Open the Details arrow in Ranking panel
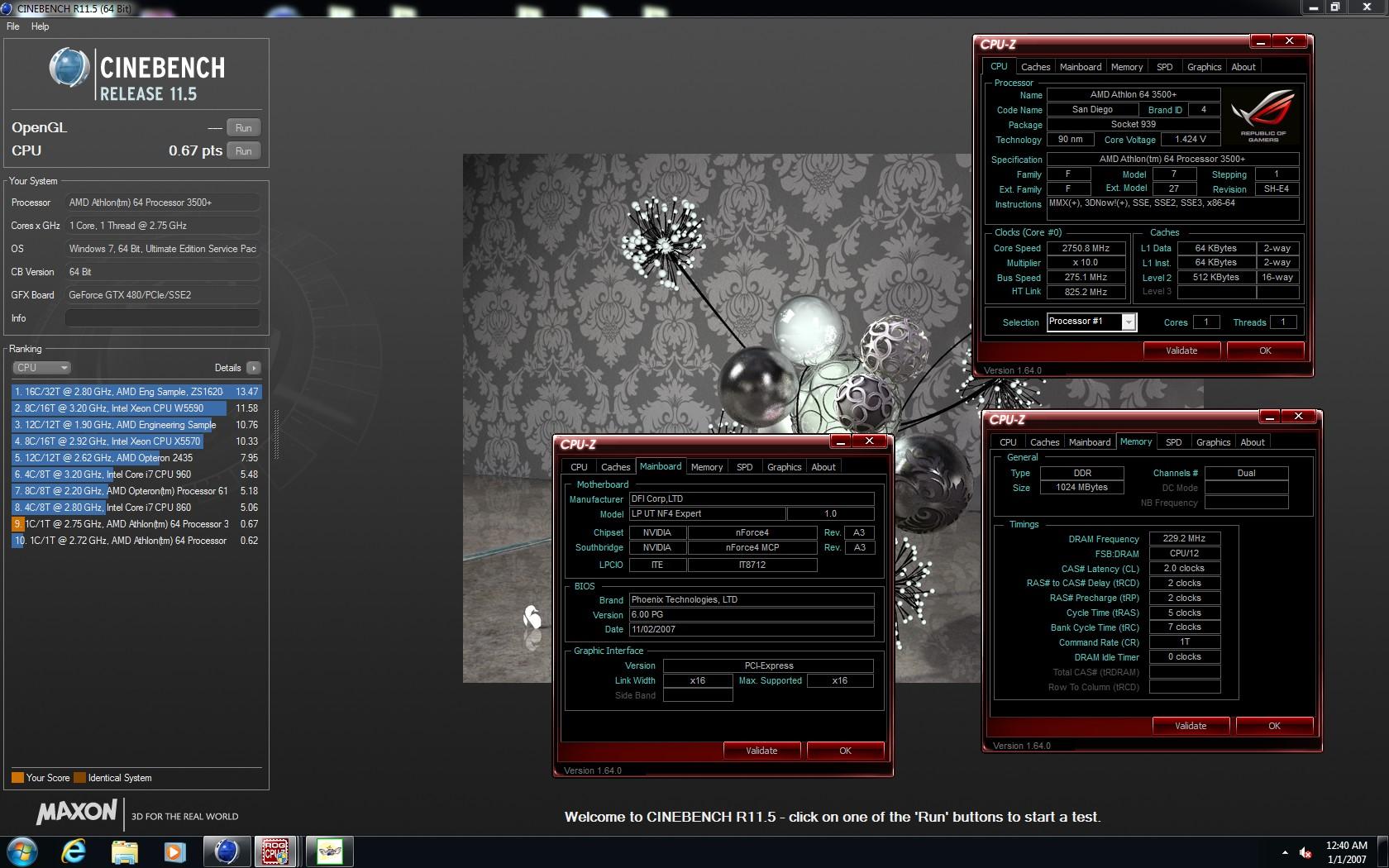Screen dimensions: 1389x868 tap(253, 368)
